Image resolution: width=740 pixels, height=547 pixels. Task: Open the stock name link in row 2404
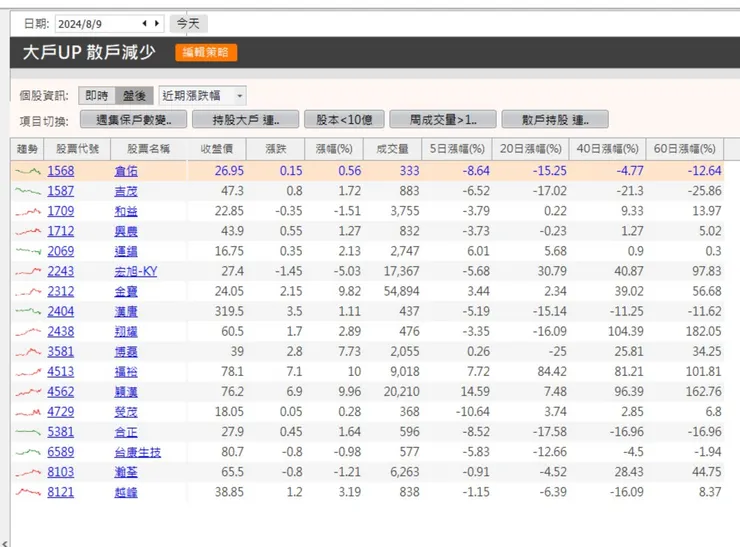pos(126,311)
